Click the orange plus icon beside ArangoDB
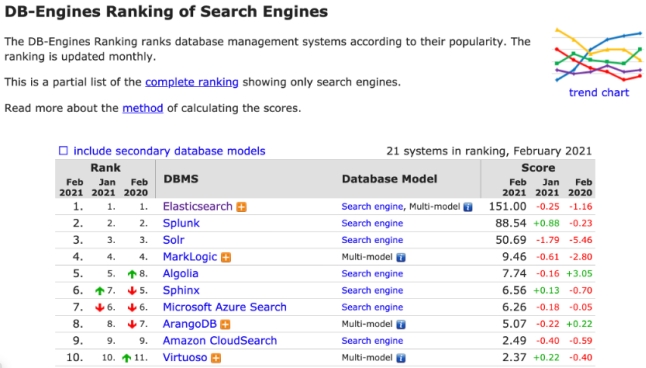Viewport: 646px width, 368px height. tap(225, 324)
